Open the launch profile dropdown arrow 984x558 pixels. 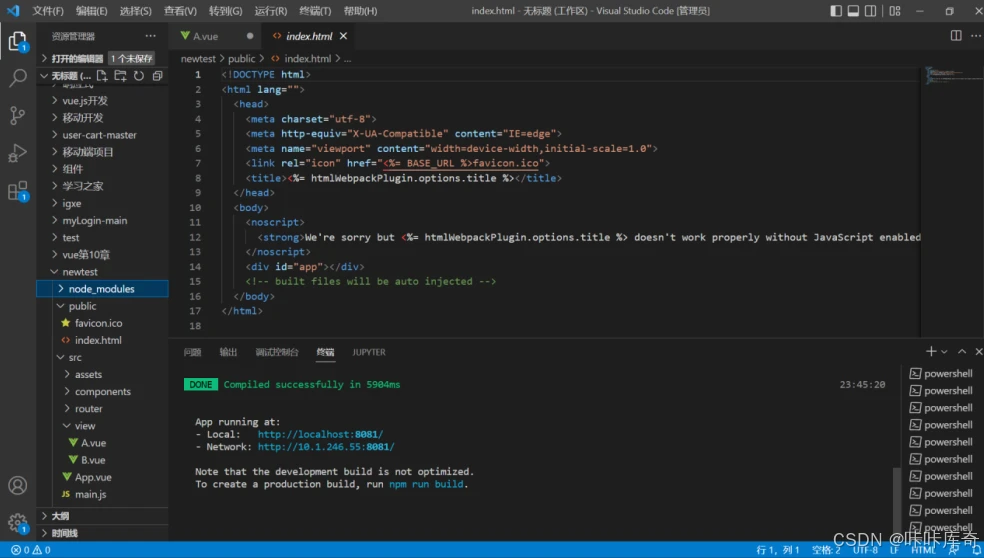[944, 351]
